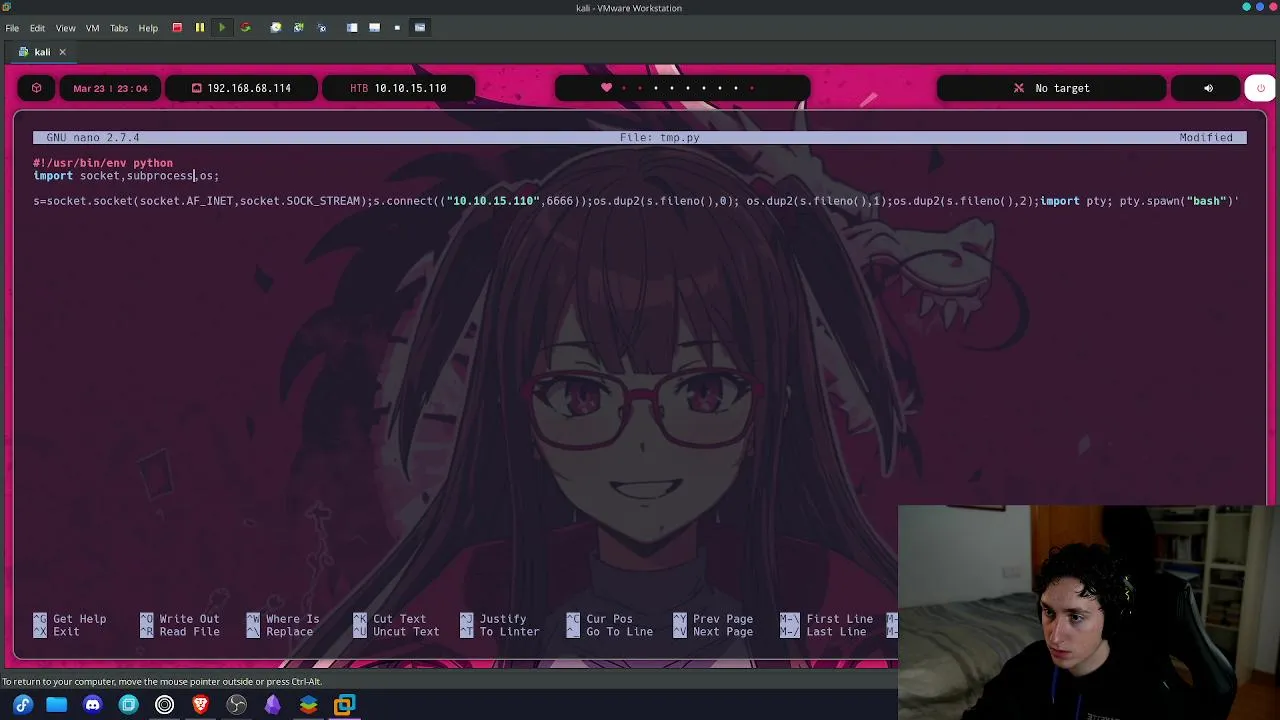1280x720 pixels.
Task: Click the Next Page shortcut label
Action: tap(723, 632)
